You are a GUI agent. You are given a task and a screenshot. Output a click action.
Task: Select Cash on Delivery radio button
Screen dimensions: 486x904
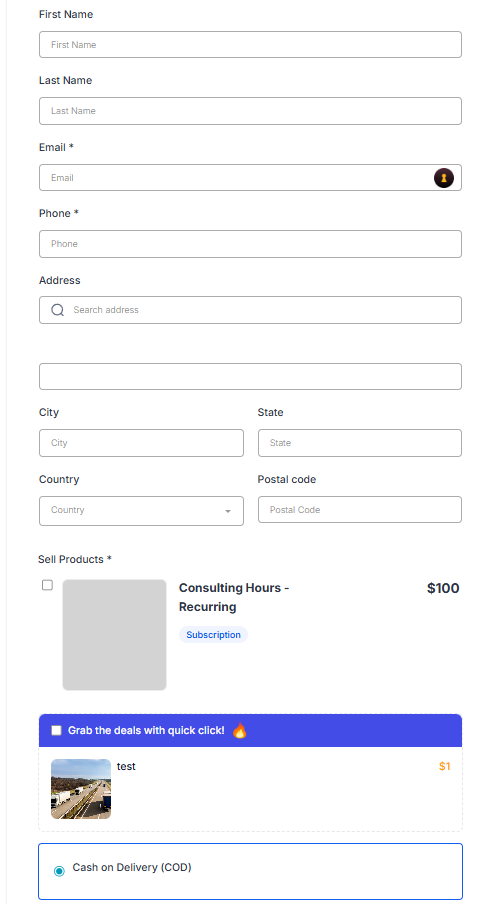click(59, 871)
